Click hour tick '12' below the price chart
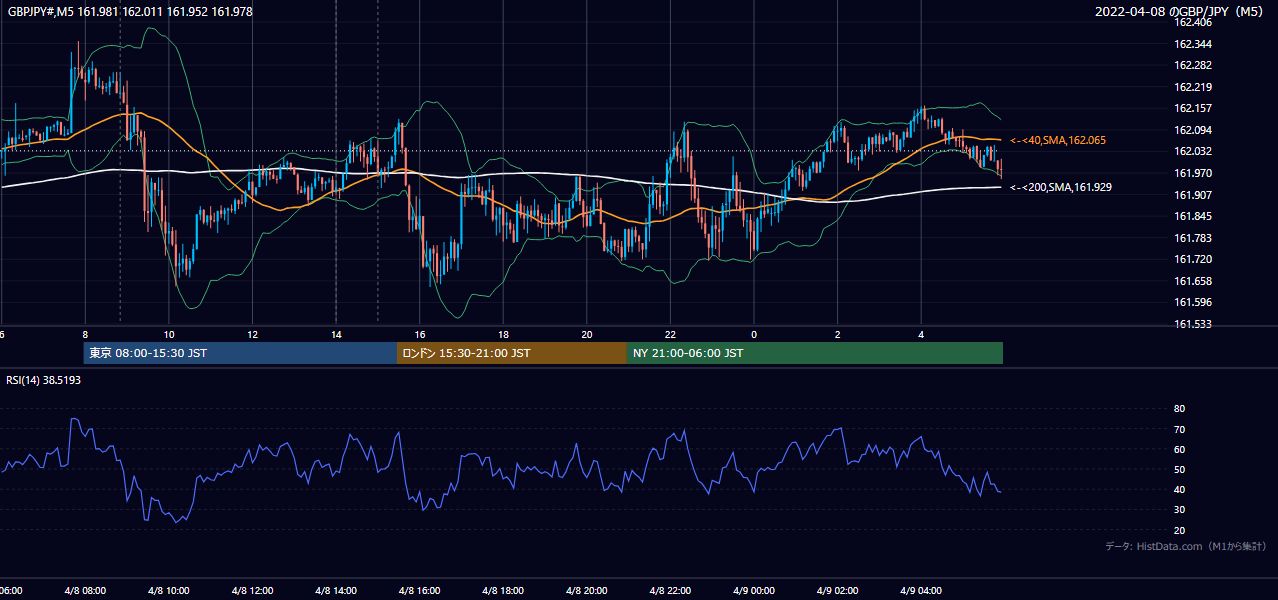The height and width of the screenshot is (600, 1278). tap(253, 334)
